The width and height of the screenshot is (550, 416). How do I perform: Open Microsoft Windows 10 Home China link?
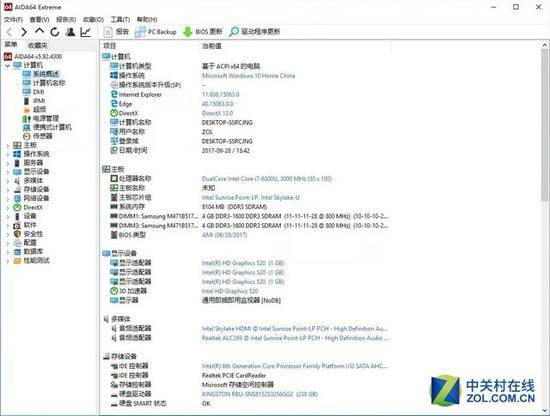tap(248, 76)
